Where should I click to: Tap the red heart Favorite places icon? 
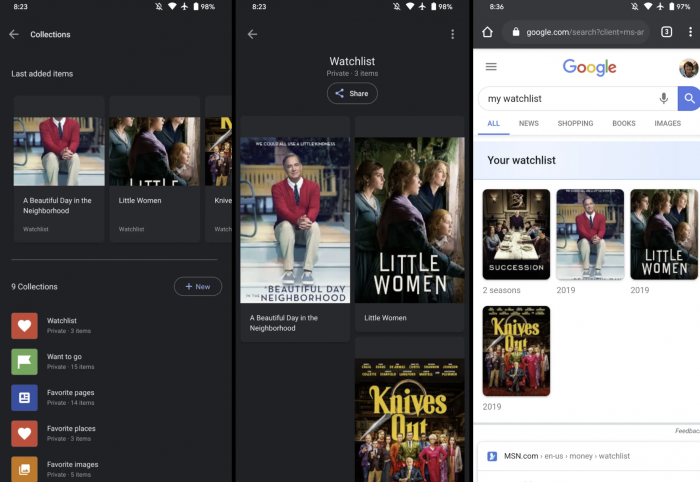[x=25, y=433]
